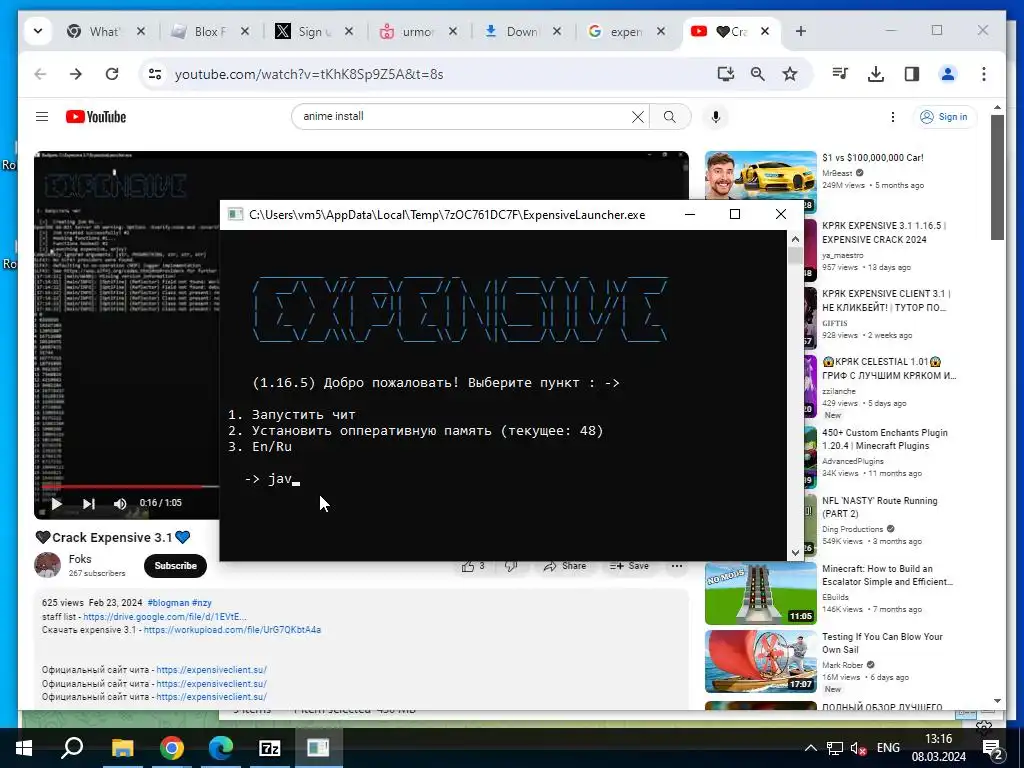Open the zoom magnifier icon in address bar
The image size is (1024, 768).
point(758,74)
